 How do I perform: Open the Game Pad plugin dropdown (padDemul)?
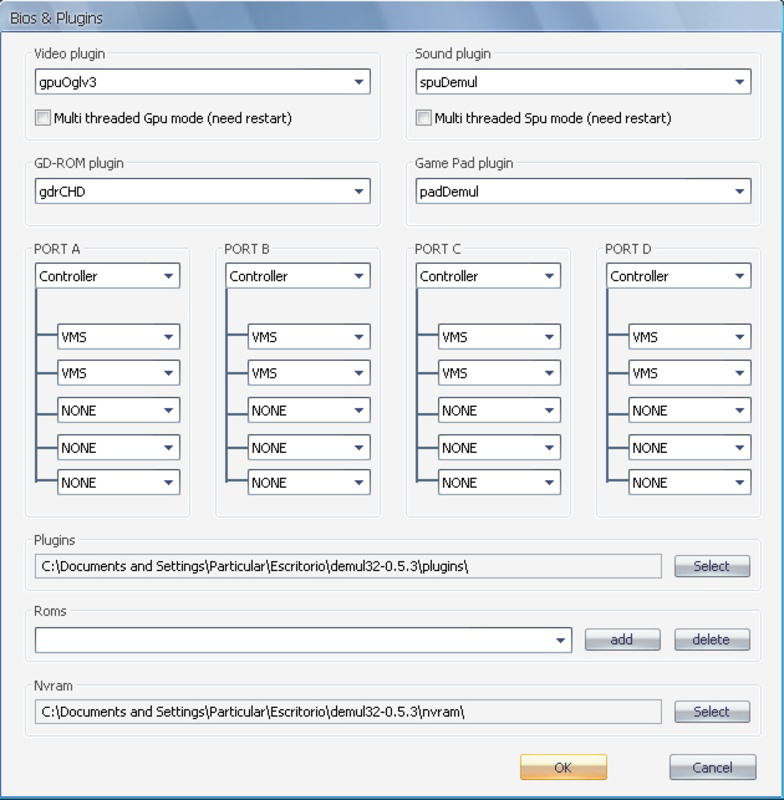(583, 191)
